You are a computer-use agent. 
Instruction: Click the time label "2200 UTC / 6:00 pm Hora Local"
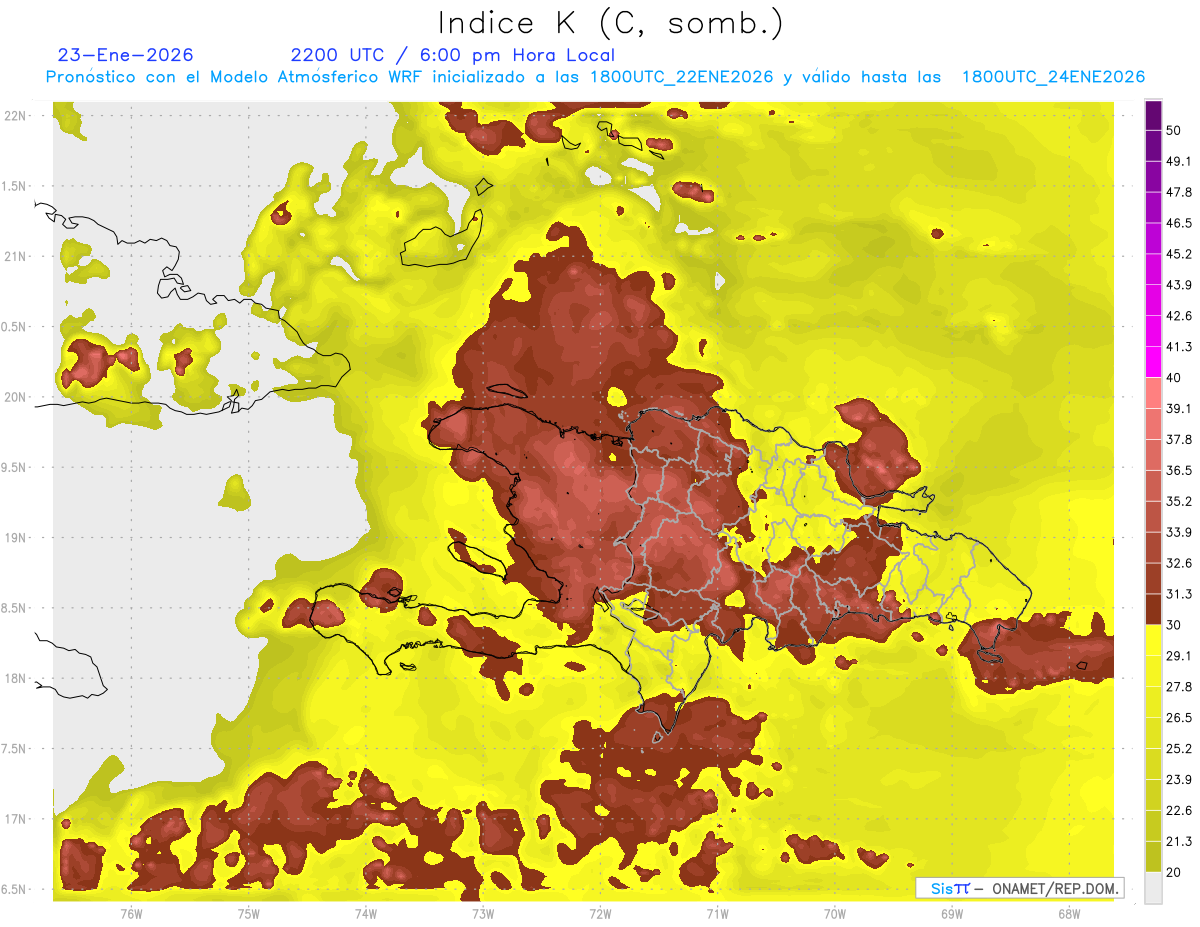pyautogui.click(x=452, y=55)
